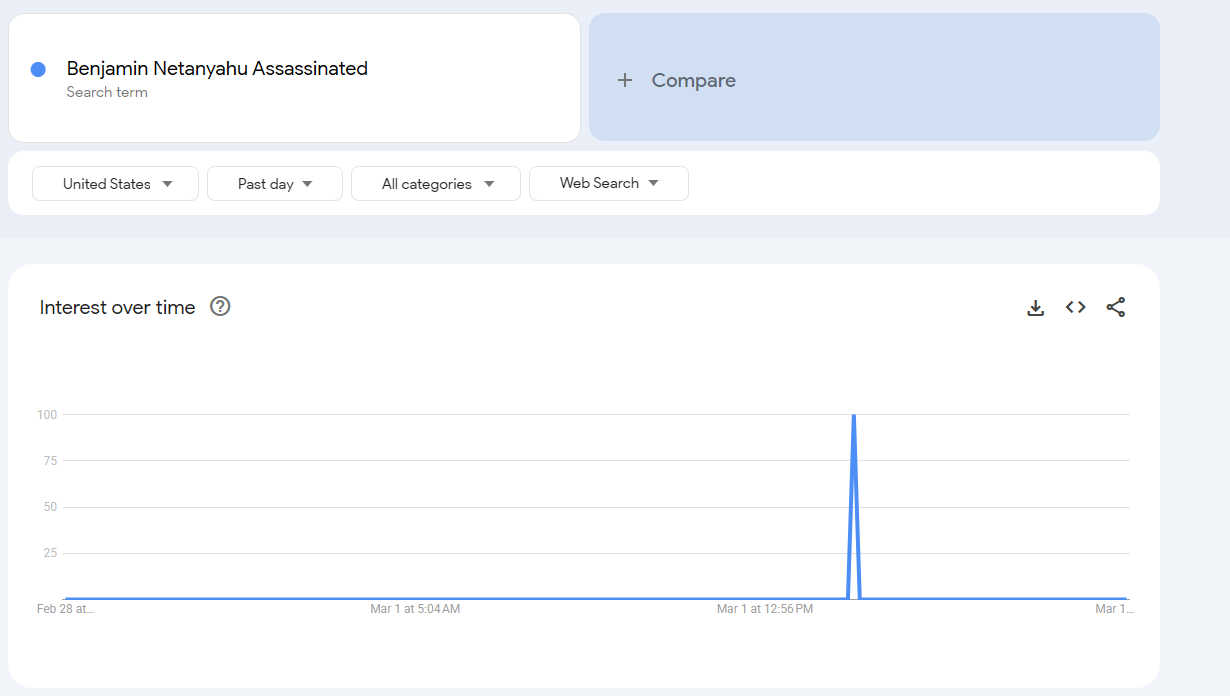The image size is (1230, 696).
Task: Open the help icon beside Interest over time
Action: [220, 307]
